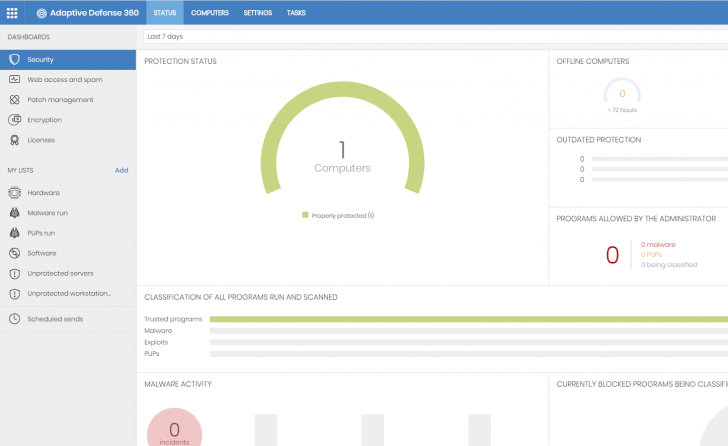Click the Trusted programs green bar
Viewport: 728px width, 446px height.
pos(468,319)
